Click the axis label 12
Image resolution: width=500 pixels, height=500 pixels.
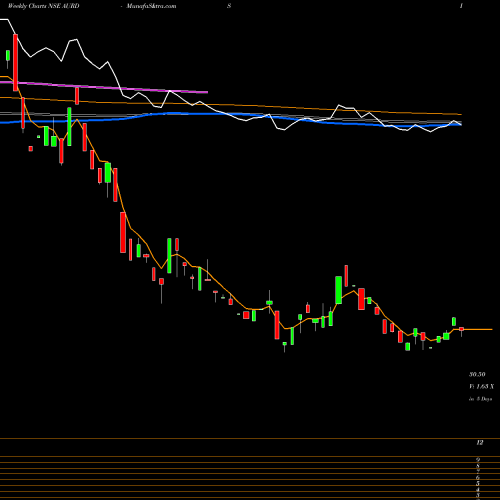(480, 443)
